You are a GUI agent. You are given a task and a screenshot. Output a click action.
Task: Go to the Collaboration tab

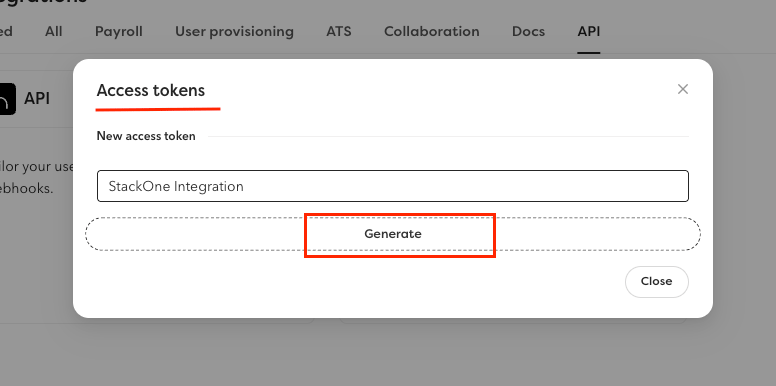click(x=432, y=32)
